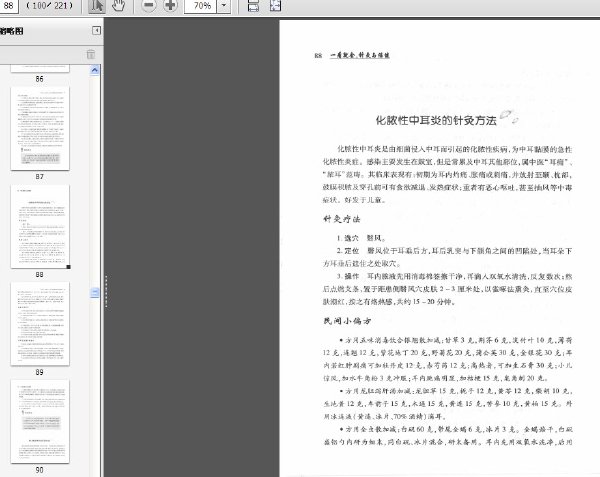Viewport: 600px width, 477px height.
Task: Click the article title 化脓性中耳炎的针灸方法
Action: pyautogui.click(x=436, y=120)
